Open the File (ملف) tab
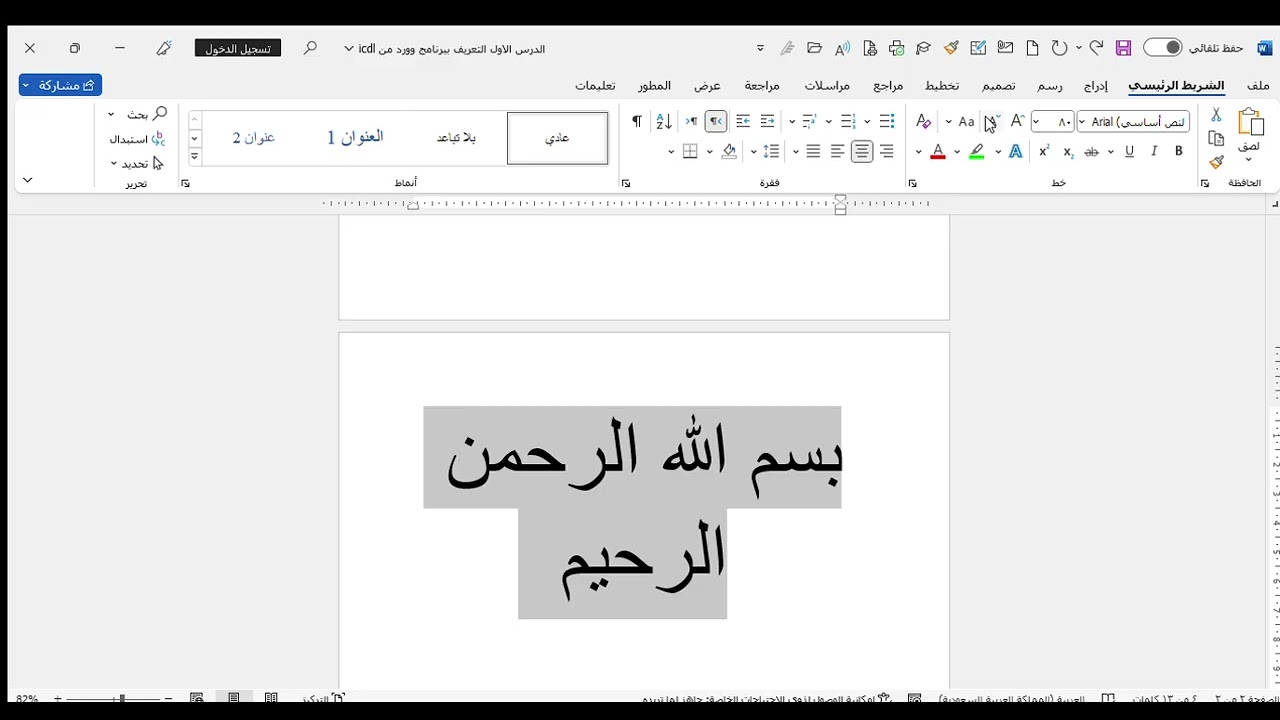This screenshot has width=1280, height=720. [x=1258, y=86]
